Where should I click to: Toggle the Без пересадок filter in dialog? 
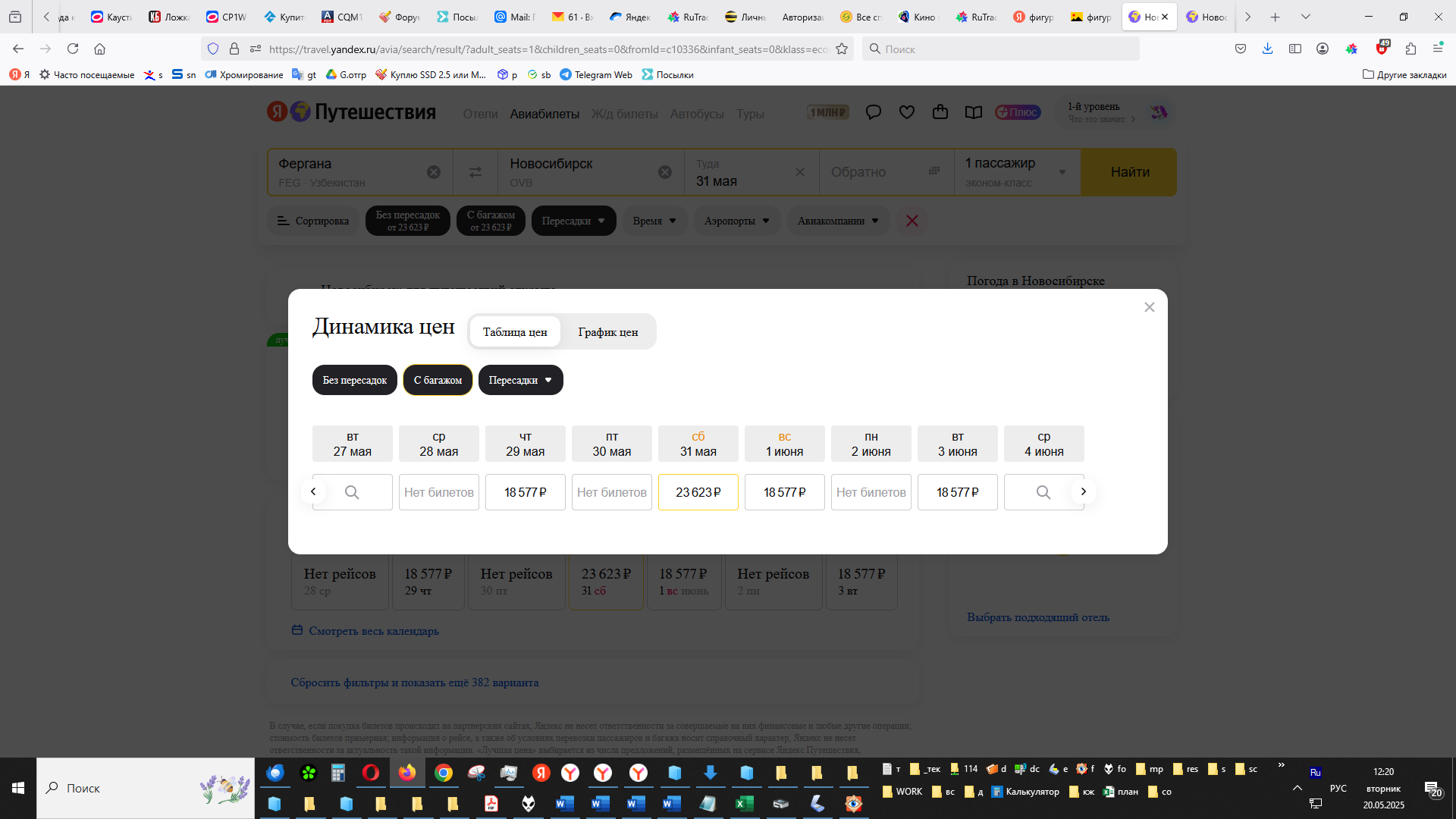354,380
